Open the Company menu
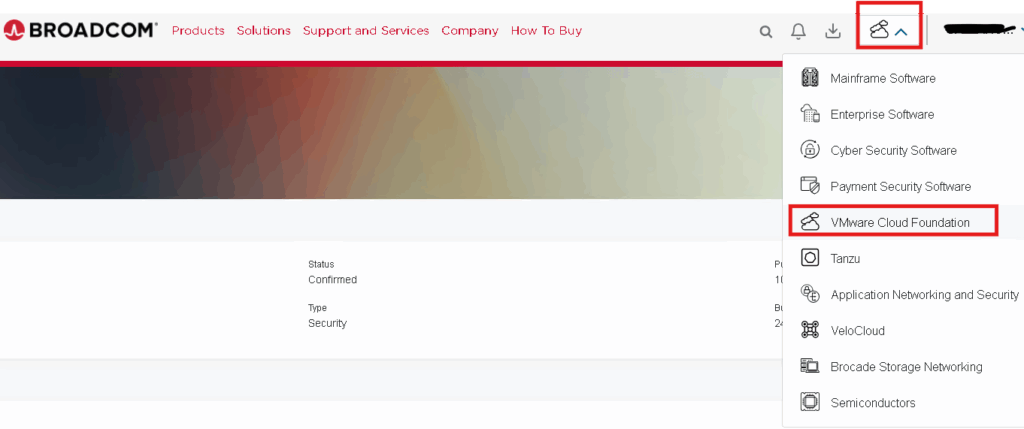The image size is (1024, 429). click(x=470, y=31)
